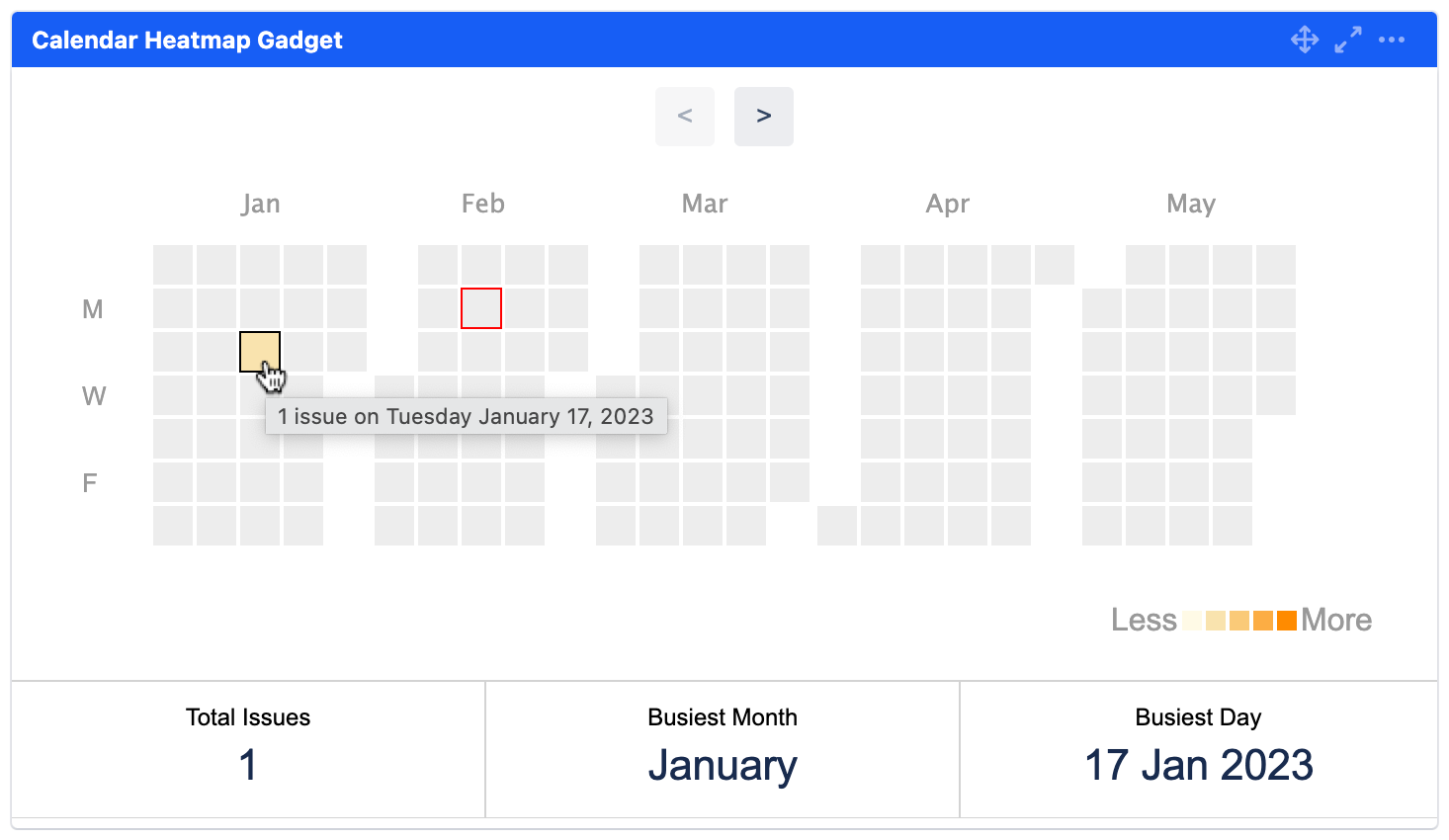Click the lightest legend color swatch

coord(1192,621)
